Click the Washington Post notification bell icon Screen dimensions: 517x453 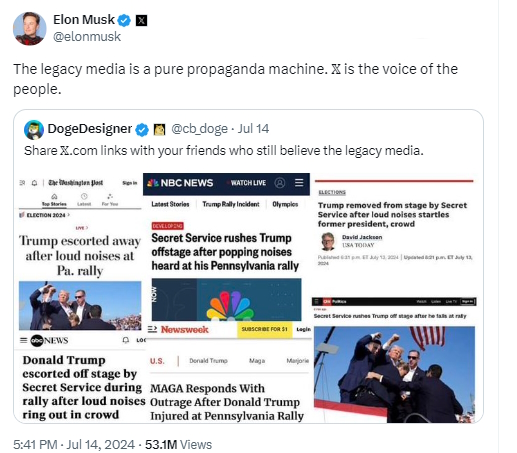pos(34,183)
